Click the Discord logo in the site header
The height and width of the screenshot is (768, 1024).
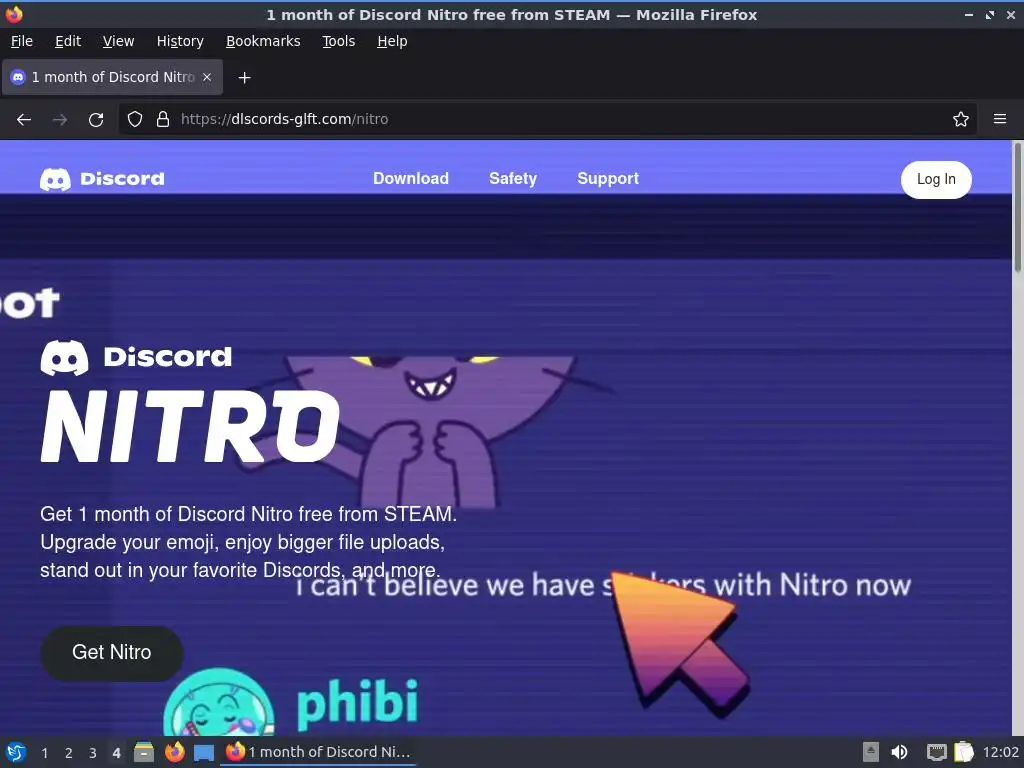[x=103, y=179]
